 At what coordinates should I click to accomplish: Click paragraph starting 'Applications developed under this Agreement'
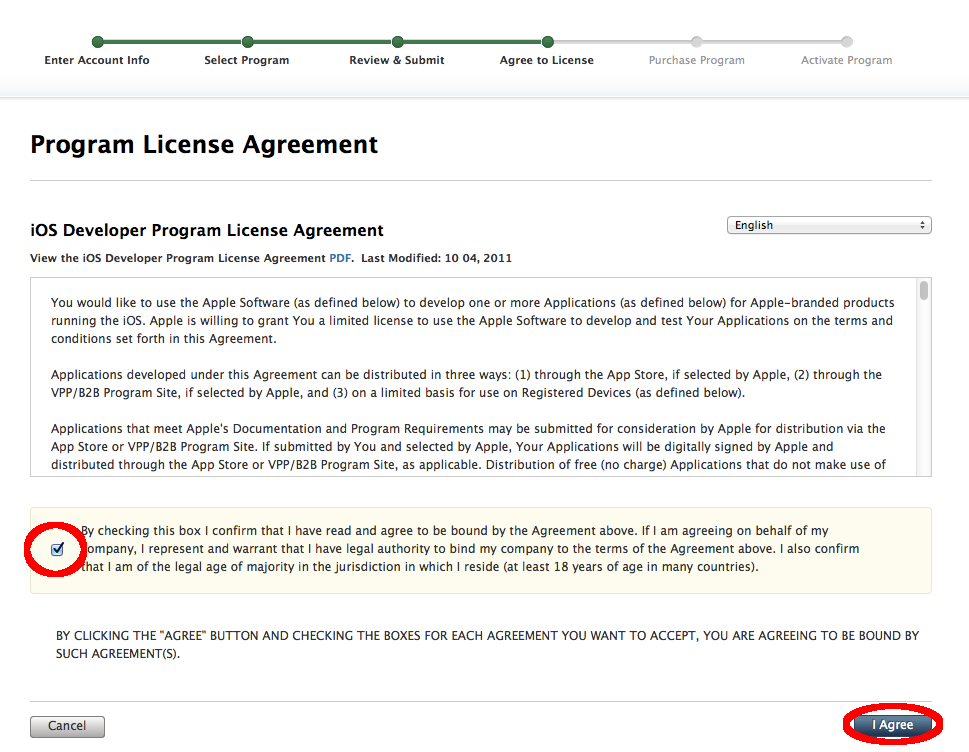pyautogui.click(x=467, y=384)
